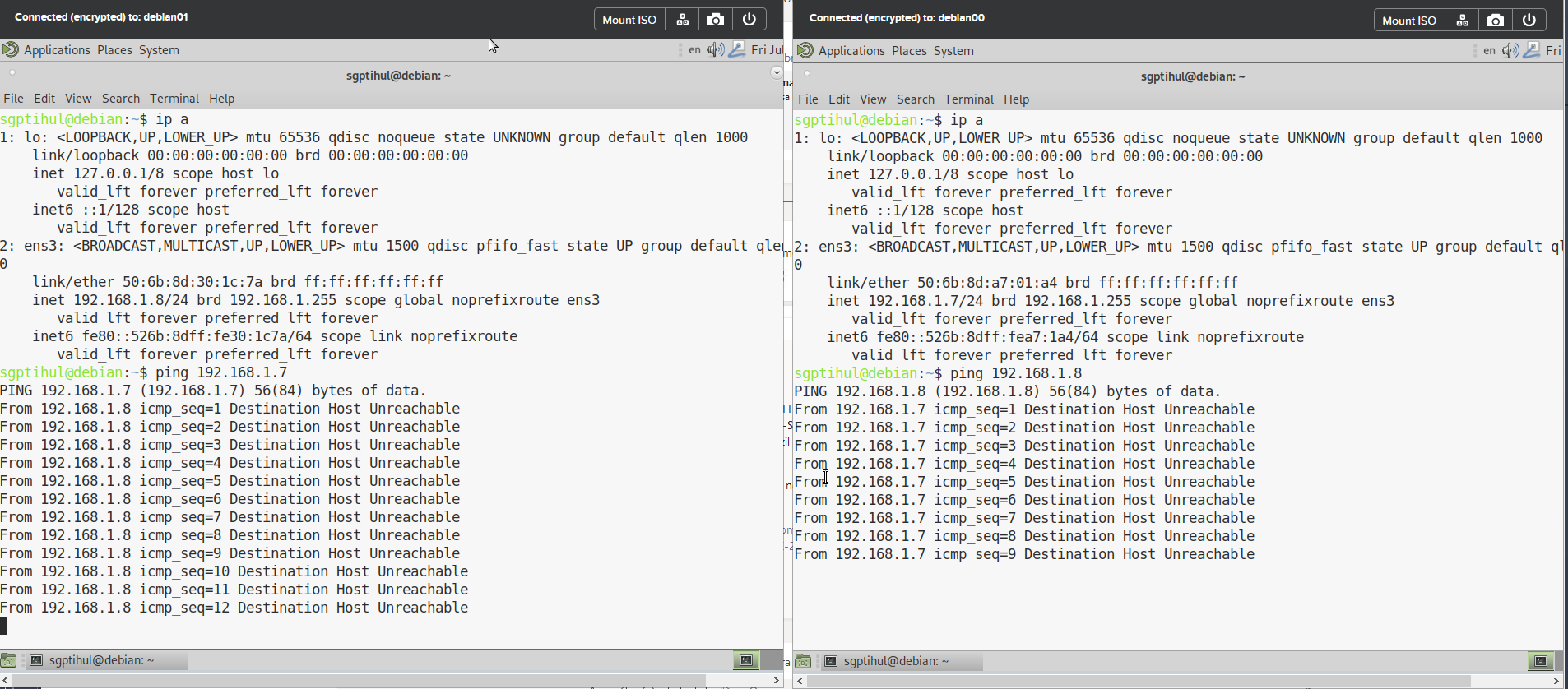Click workspace switcher on debian01 taskbar

pyautogui.click(x=746, y=660)
